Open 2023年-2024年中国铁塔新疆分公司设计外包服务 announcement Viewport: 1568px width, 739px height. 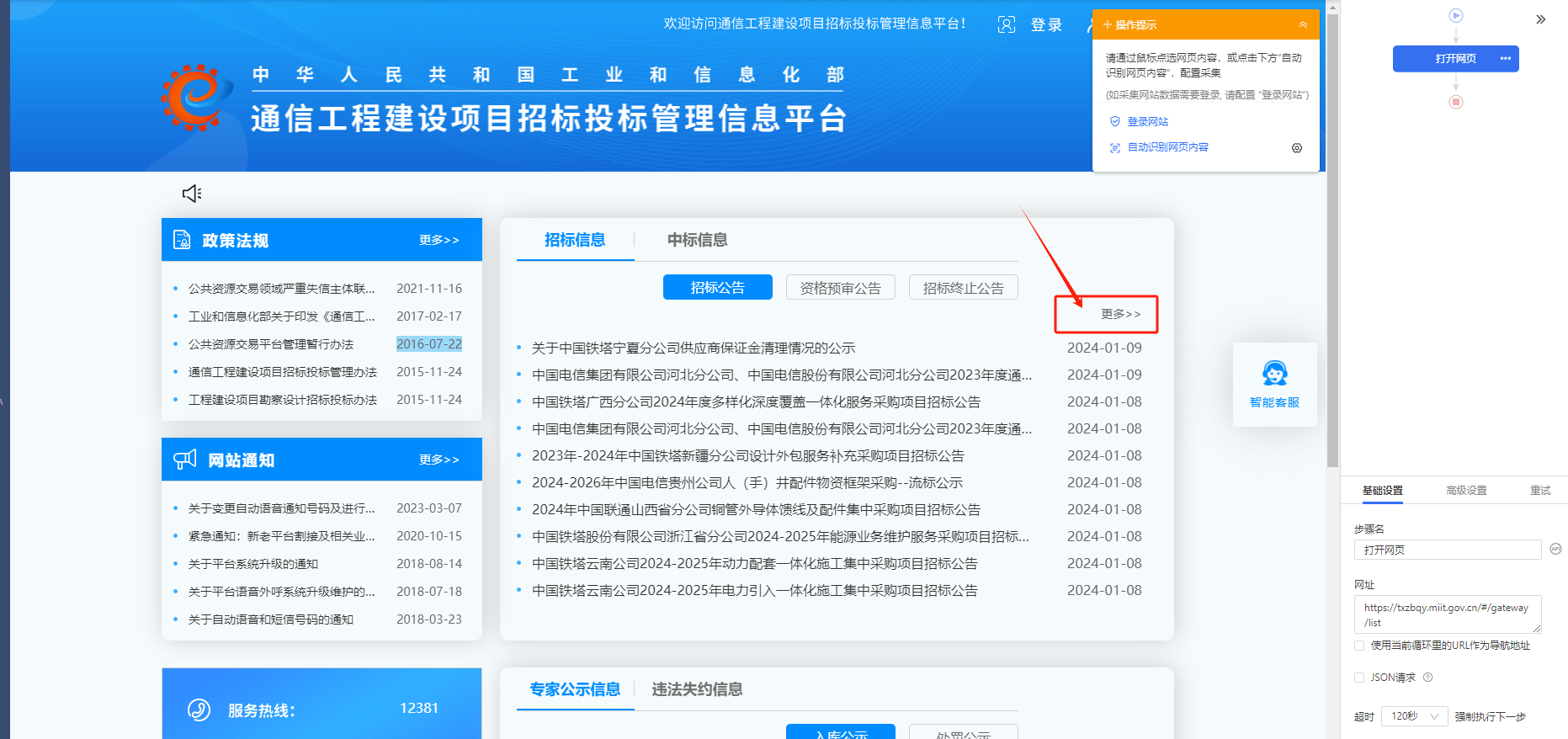coord(747,455)
